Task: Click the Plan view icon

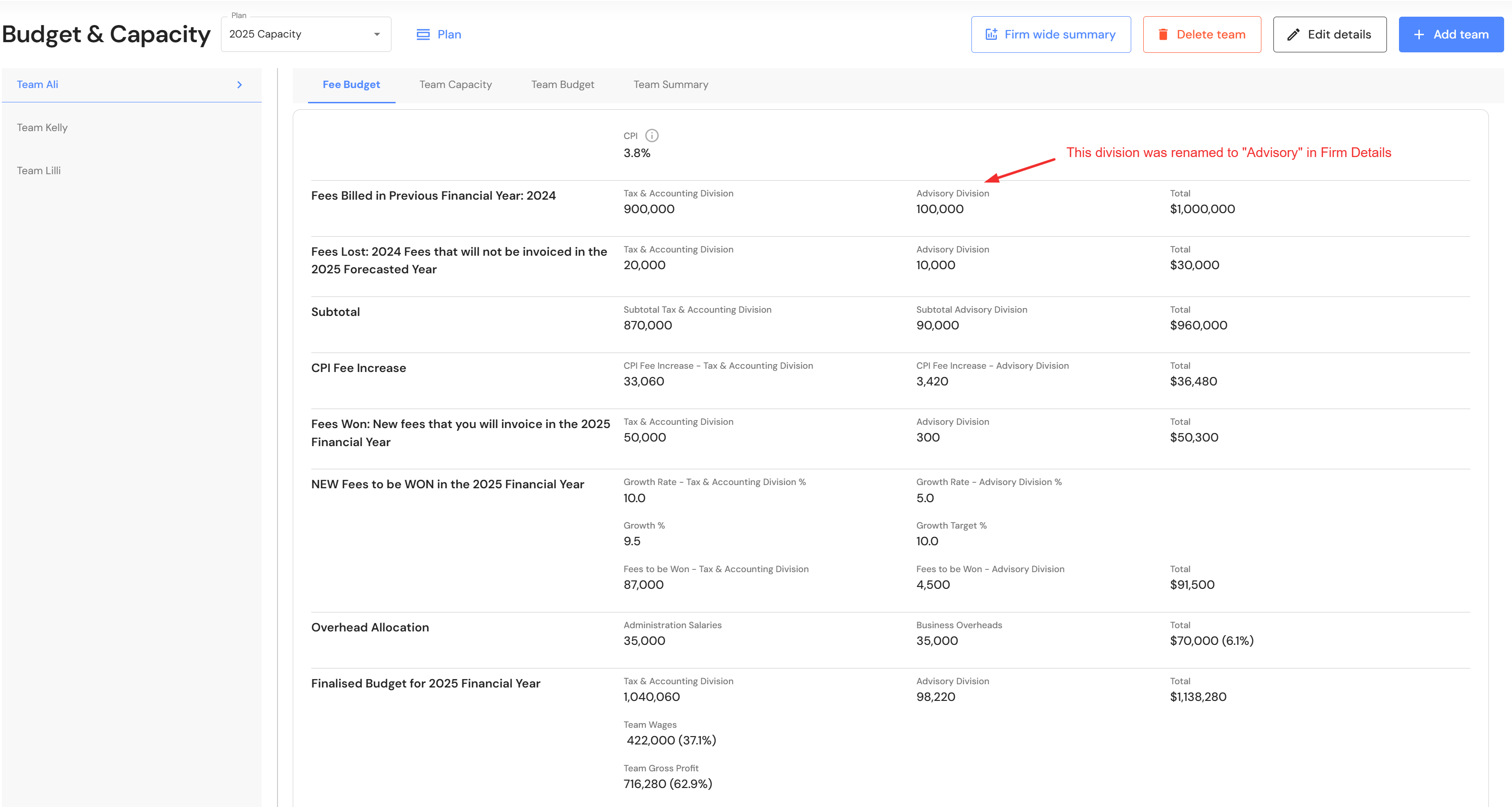Action: [x=422, y=35]
